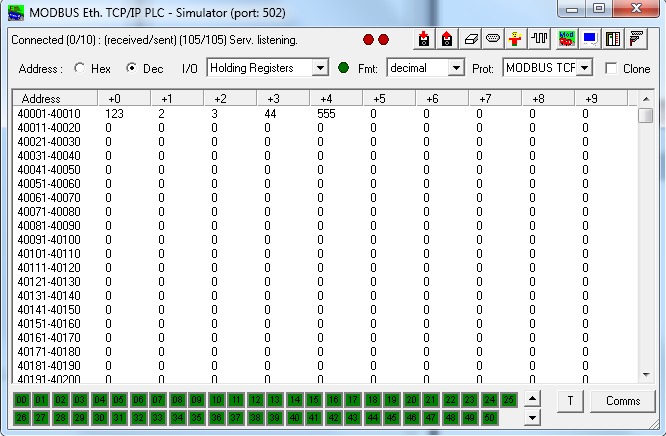This screenshot has height=436, width=666.
Task: Click the green indicator beside Fmt
Action: [344, 68]
